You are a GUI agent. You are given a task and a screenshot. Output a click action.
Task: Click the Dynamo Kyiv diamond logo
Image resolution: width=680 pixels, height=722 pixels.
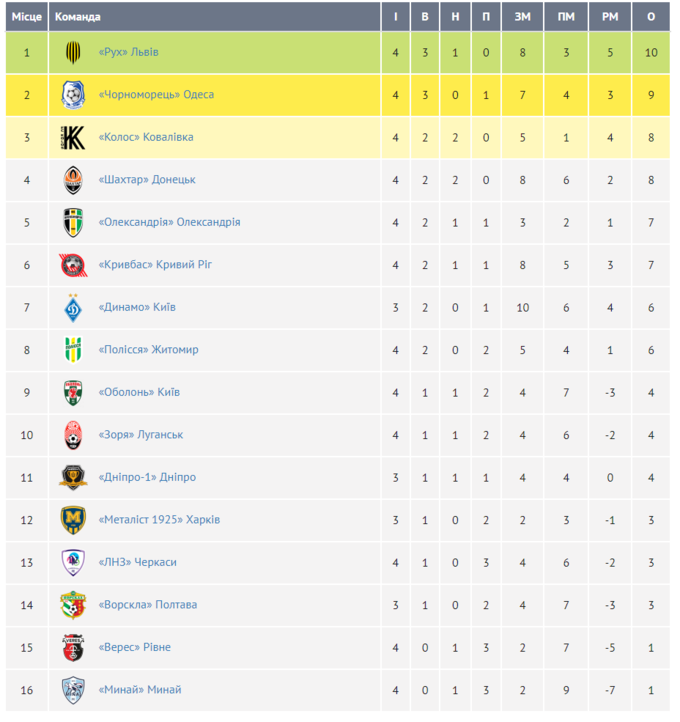coord(73,307)
